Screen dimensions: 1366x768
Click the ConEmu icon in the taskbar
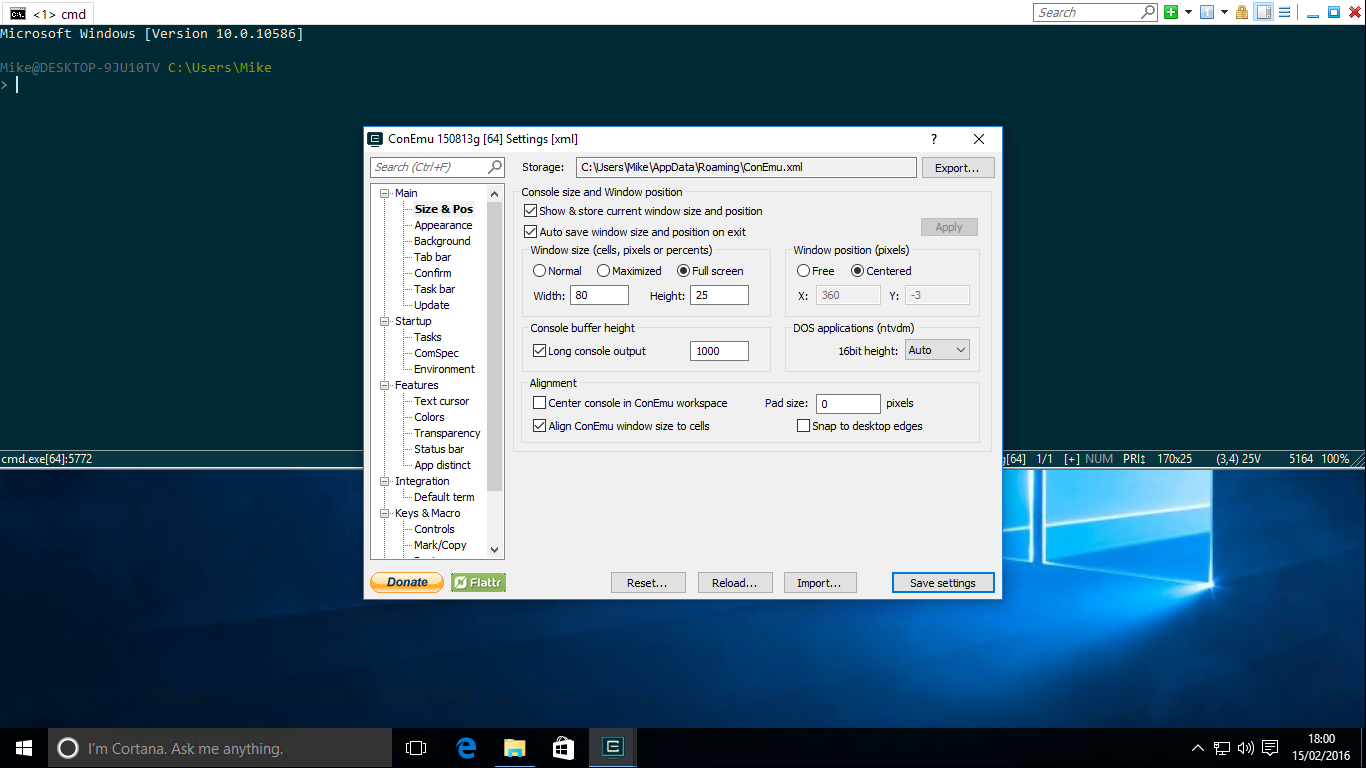613,748
